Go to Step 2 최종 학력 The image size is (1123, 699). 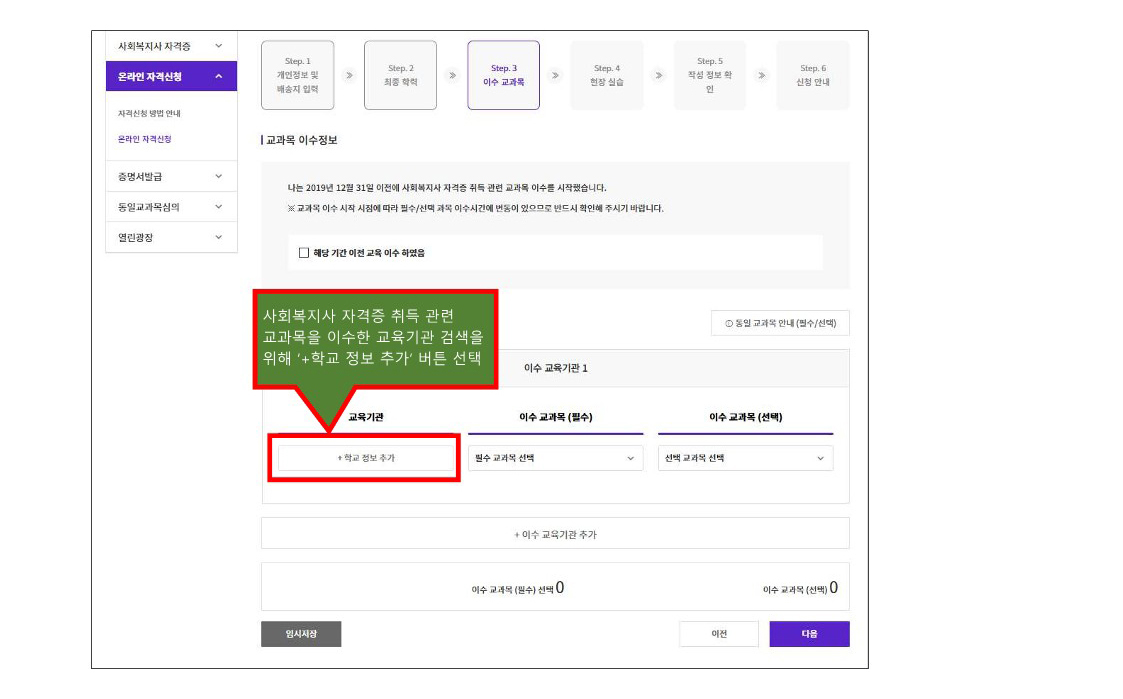tap(400, 75)
